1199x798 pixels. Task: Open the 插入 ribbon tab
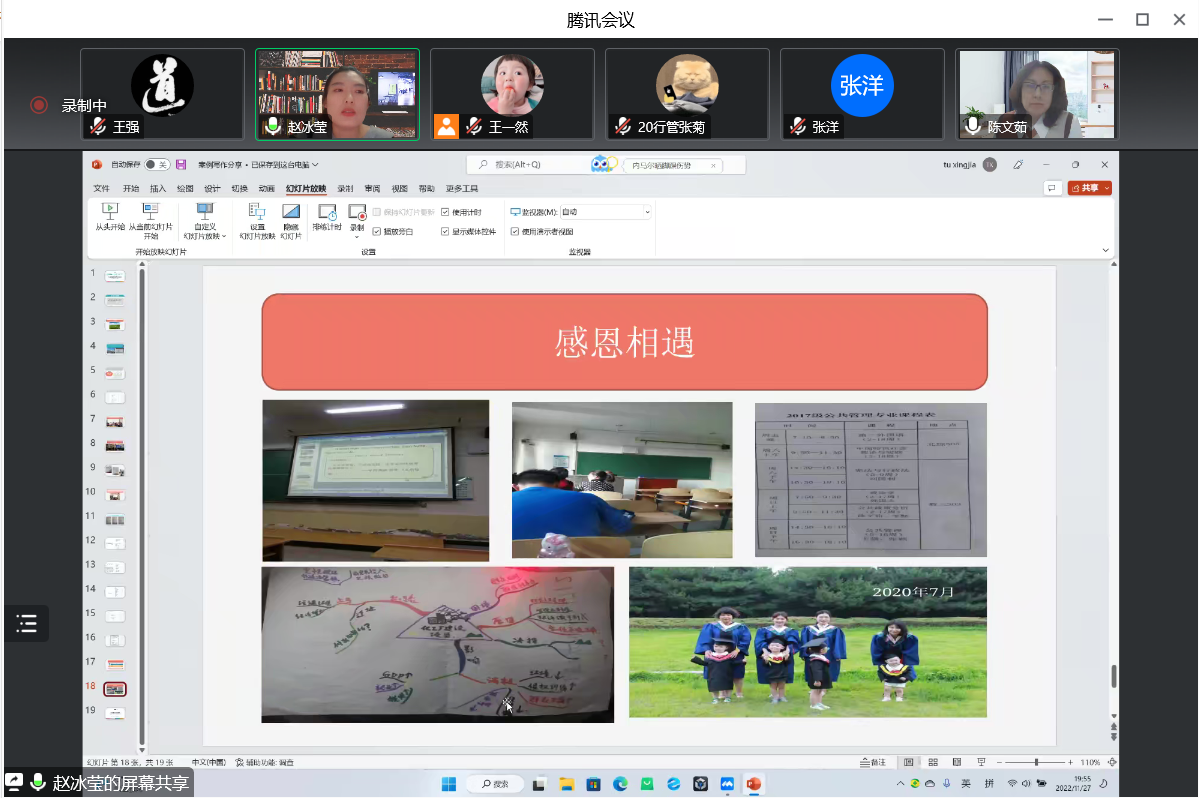pos(158,188)
